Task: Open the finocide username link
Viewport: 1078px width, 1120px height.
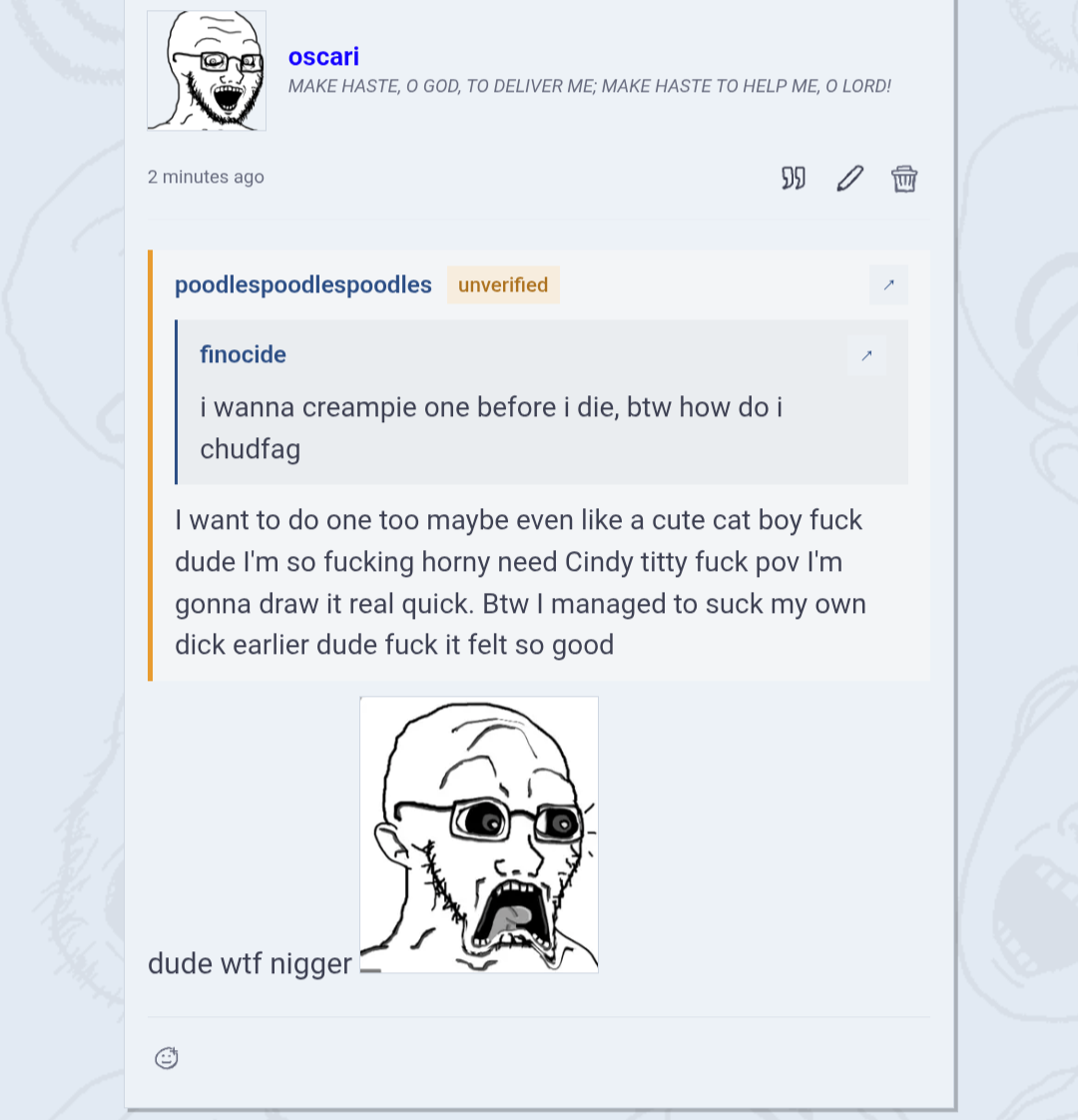Action: (243, 354)
